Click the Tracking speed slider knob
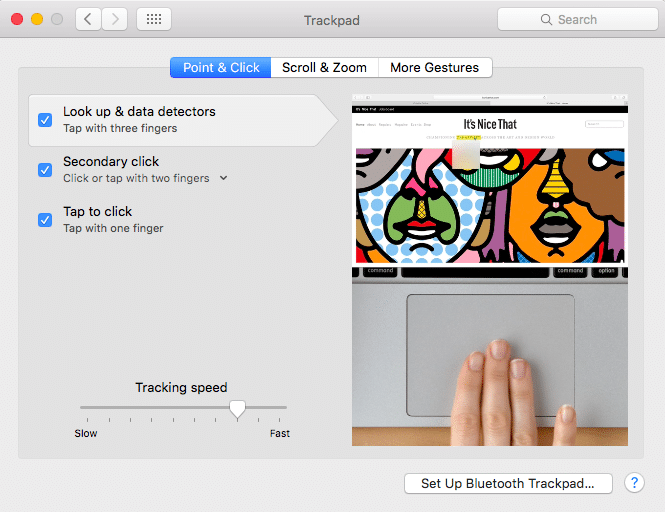The height and width of the screenshot is (512, 665). (238, 409)
